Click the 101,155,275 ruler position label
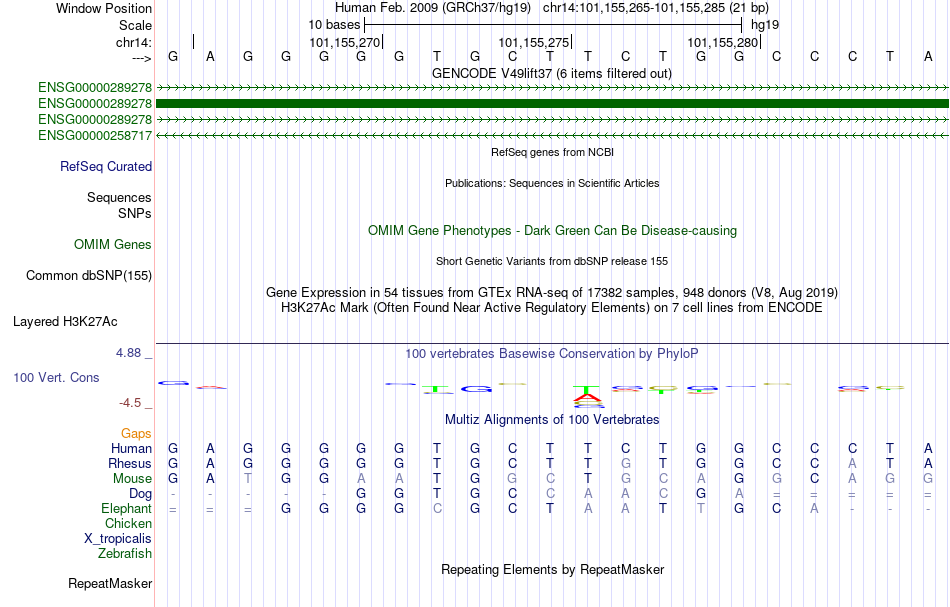Screen dimensions: 950x607 (533, 42)
